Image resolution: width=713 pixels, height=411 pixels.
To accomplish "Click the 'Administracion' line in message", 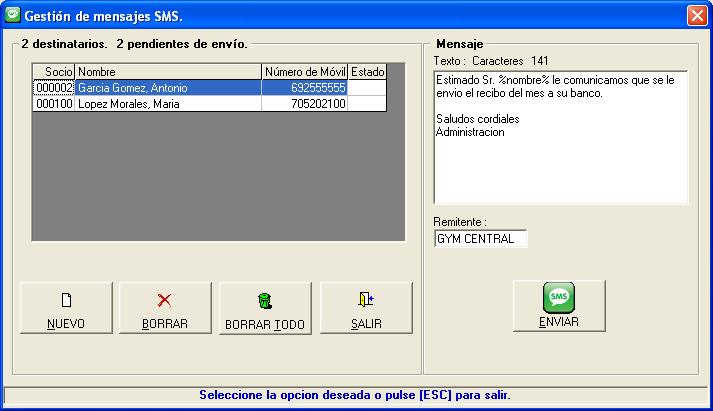I will coord(470,132).
